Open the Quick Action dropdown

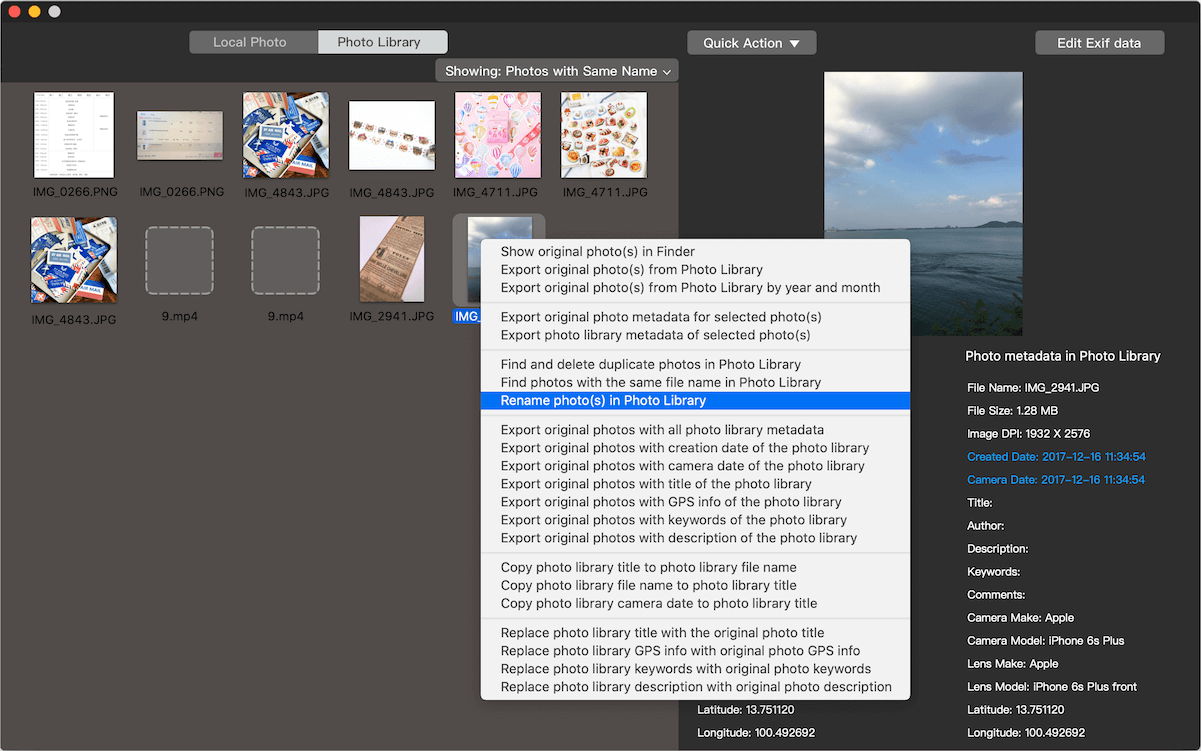tap(751, 43)
